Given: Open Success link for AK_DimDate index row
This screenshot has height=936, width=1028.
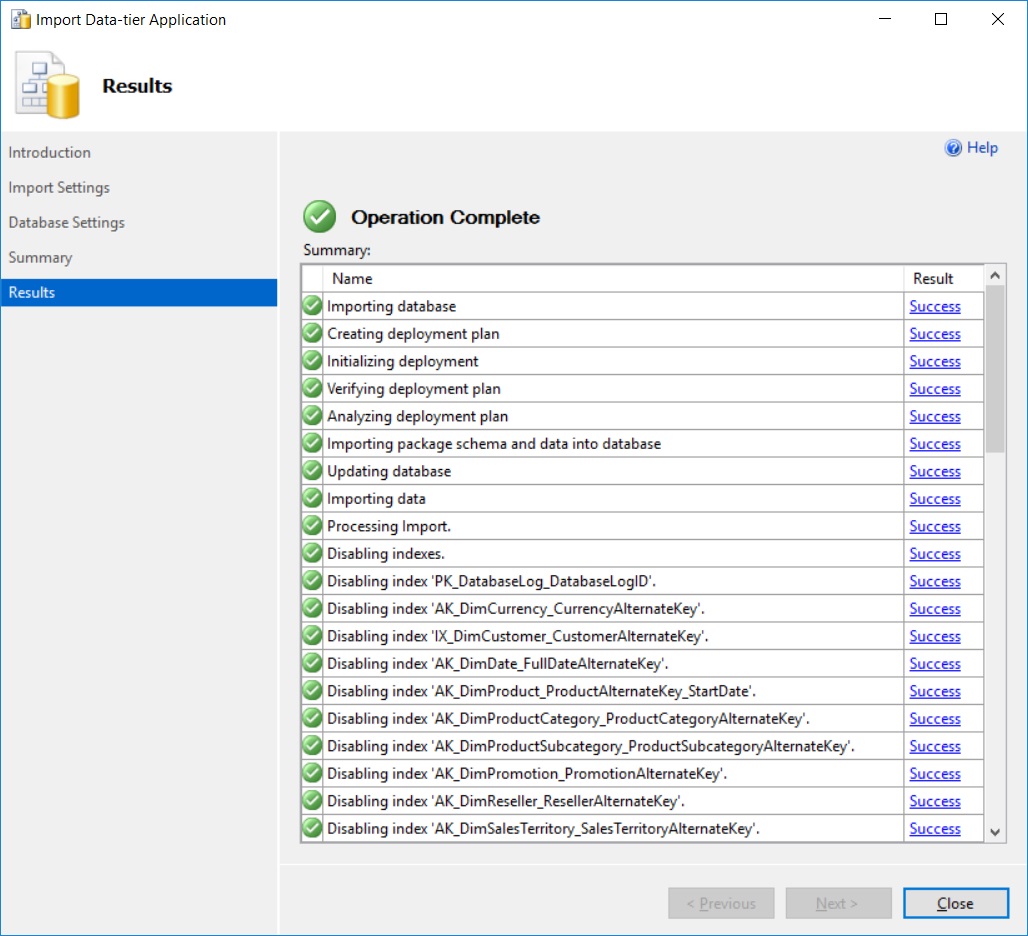Looking at the screenshot, I should [935, 664].
